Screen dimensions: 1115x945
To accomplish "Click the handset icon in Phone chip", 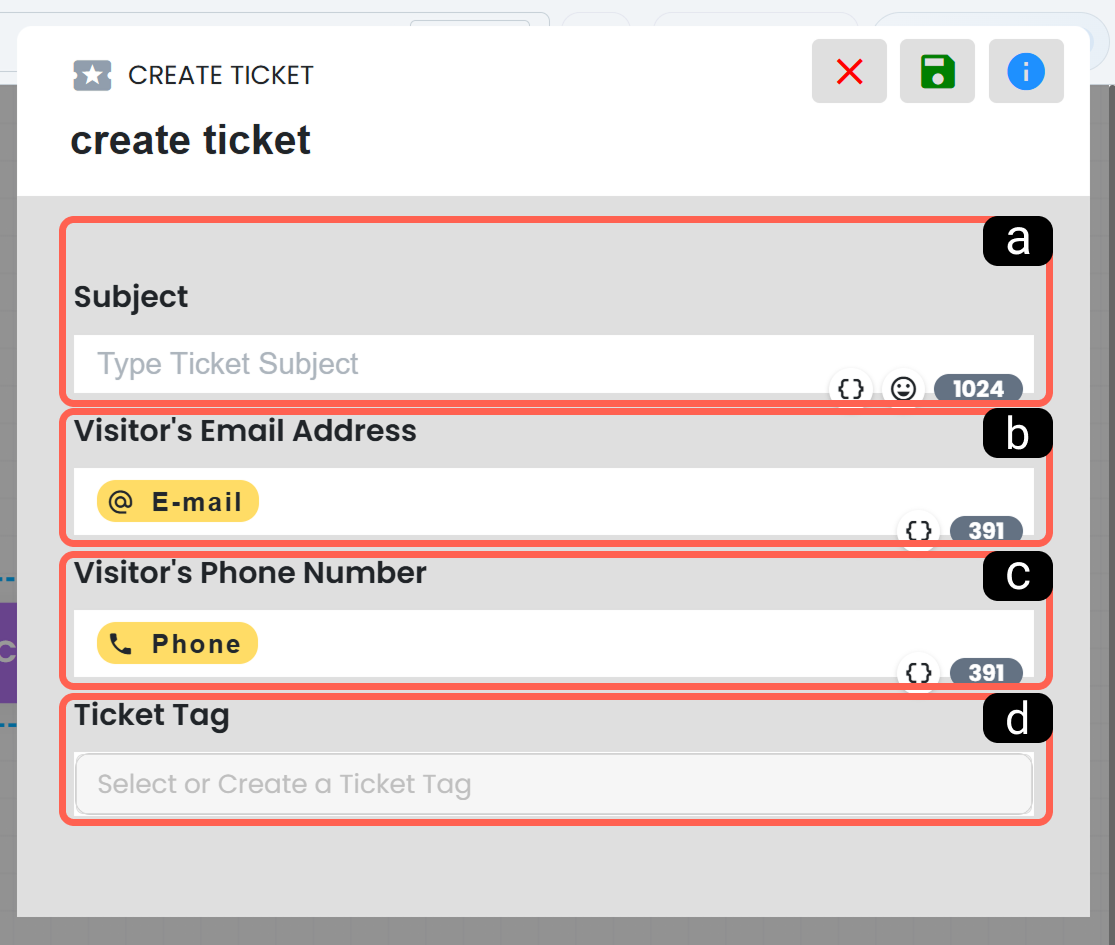I will (x=120, y=644).
